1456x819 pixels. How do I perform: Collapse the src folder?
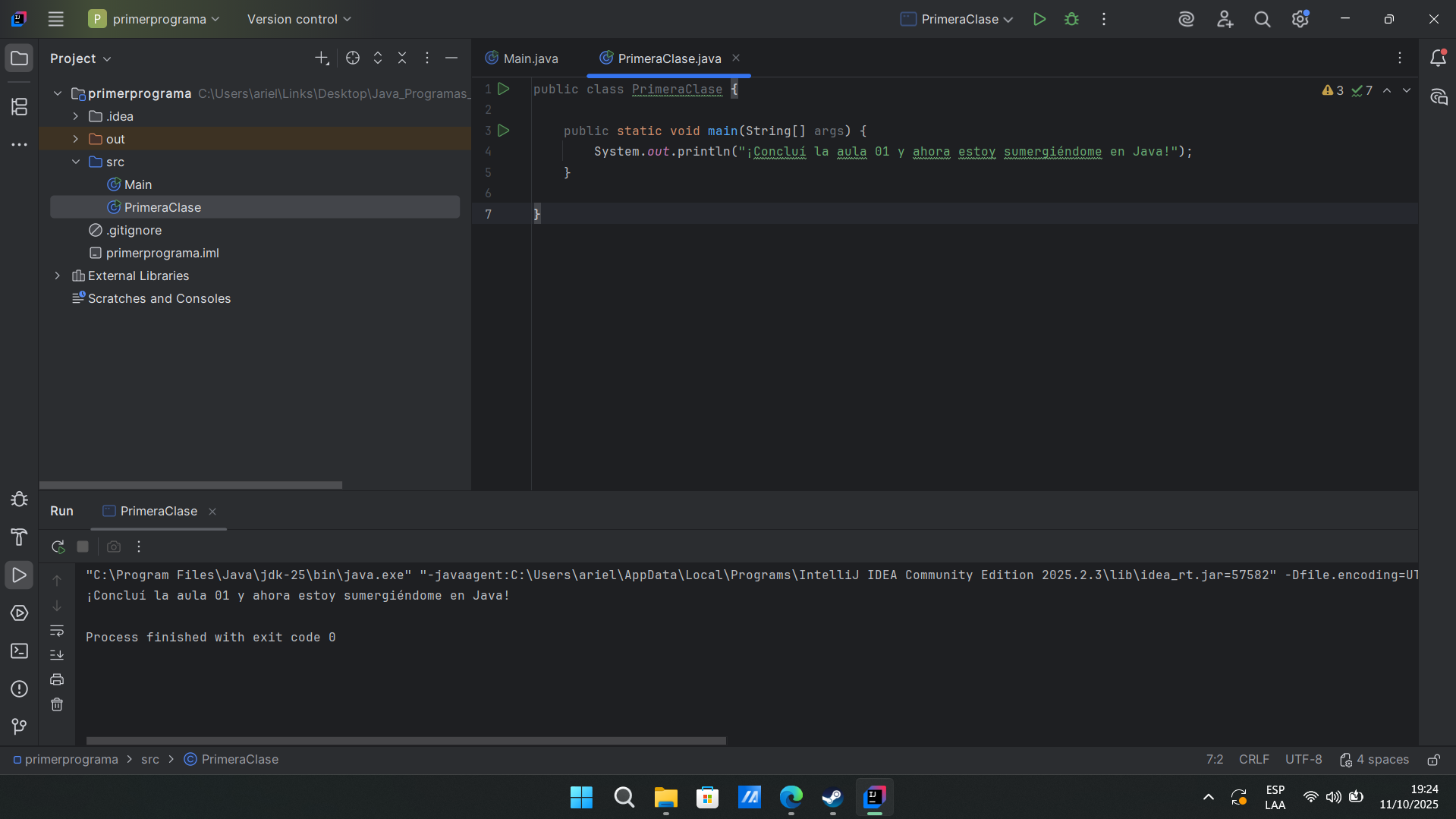click(x=76, y=162)
